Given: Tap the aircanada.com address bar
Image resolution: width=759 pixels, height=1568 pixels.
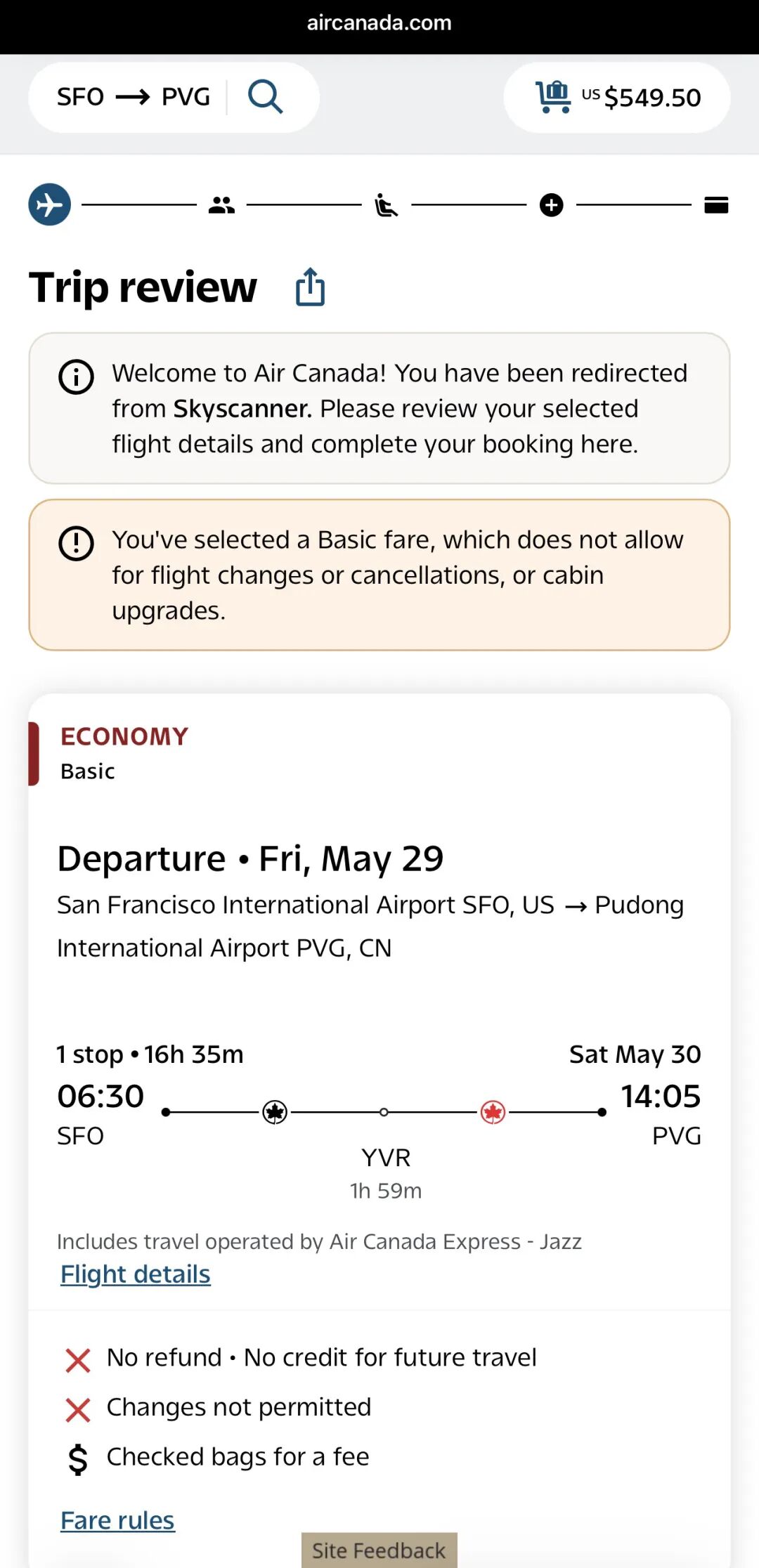Looking at the screenshot, I should pyautogui.click(x=379, y=23).
